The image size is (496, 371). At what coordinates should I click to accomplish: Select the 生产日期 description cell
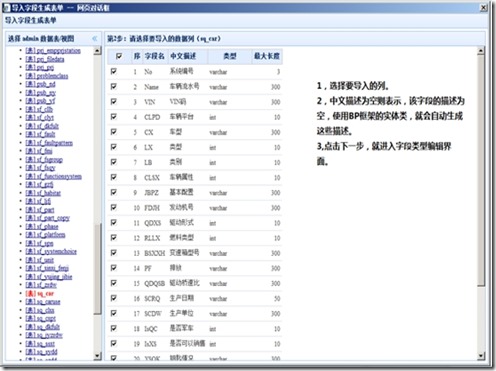[181, 298]
